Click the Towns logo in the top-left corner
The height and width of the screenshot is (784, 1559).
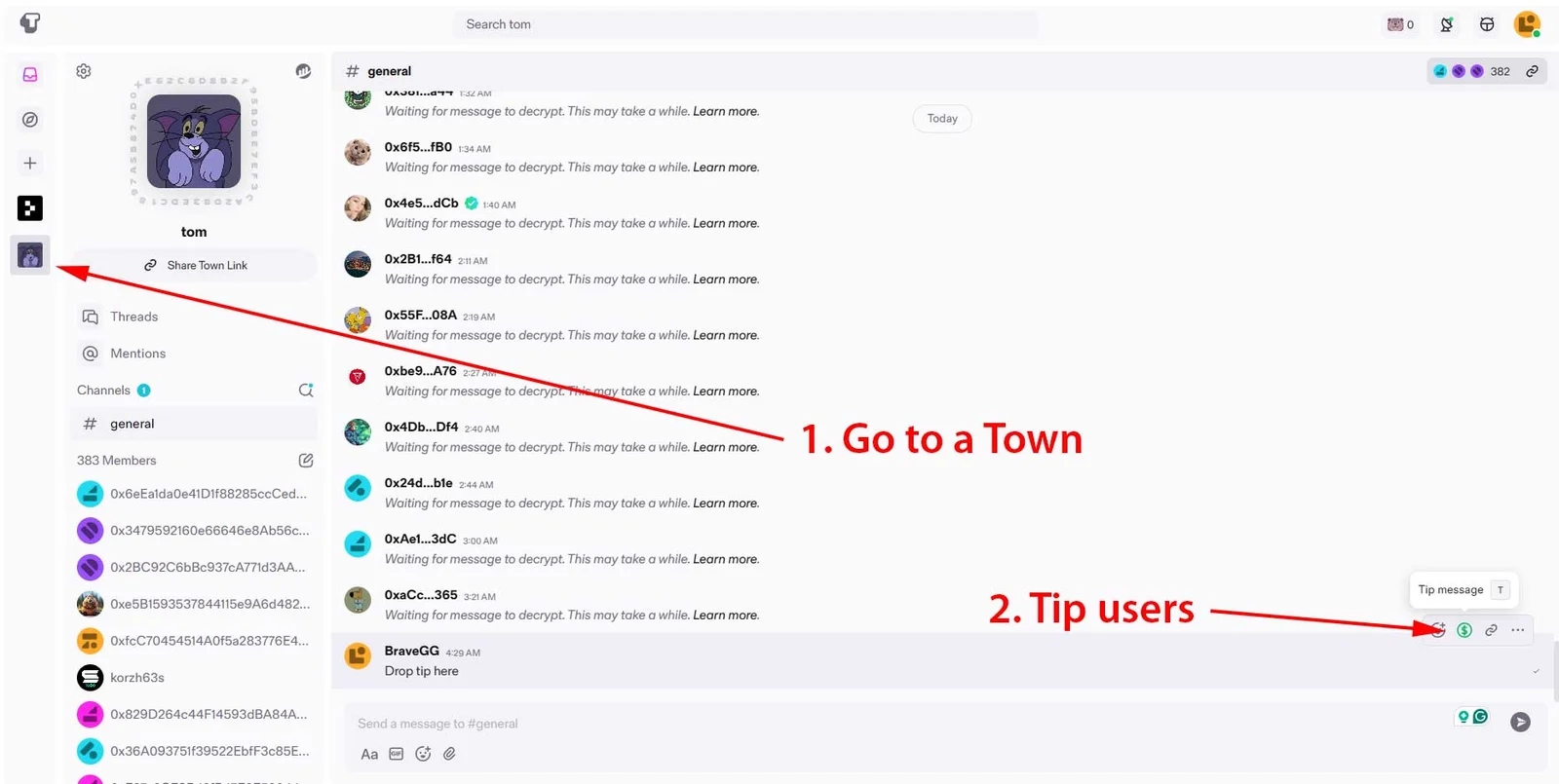tap(30, 23)
